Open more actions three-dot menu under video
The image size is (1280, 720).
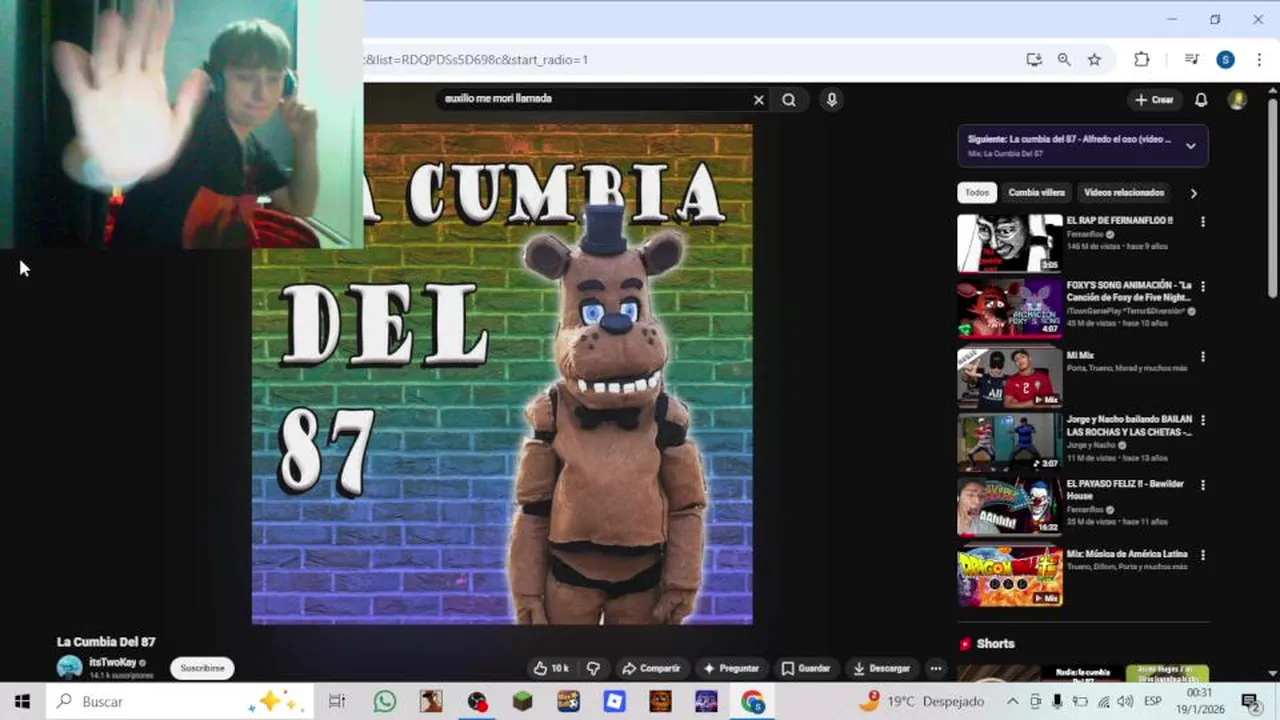click(x=935, y=668)
